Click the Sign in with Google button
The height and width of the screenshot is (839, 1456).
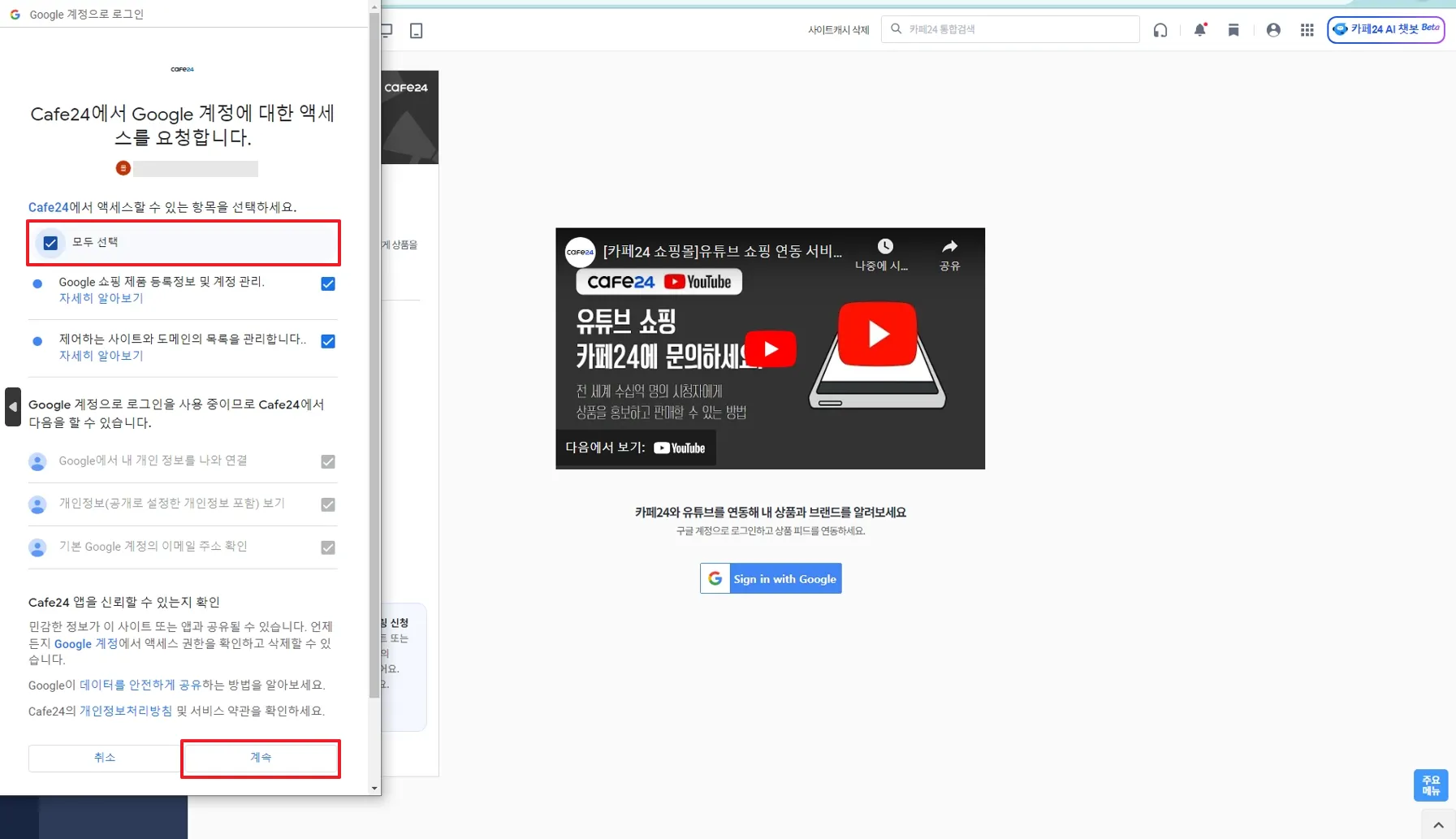point(771,578)
